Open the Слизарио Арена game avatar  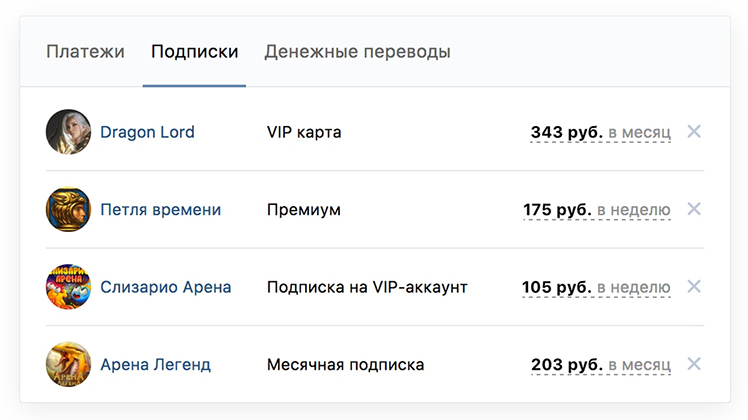(68, 287)
